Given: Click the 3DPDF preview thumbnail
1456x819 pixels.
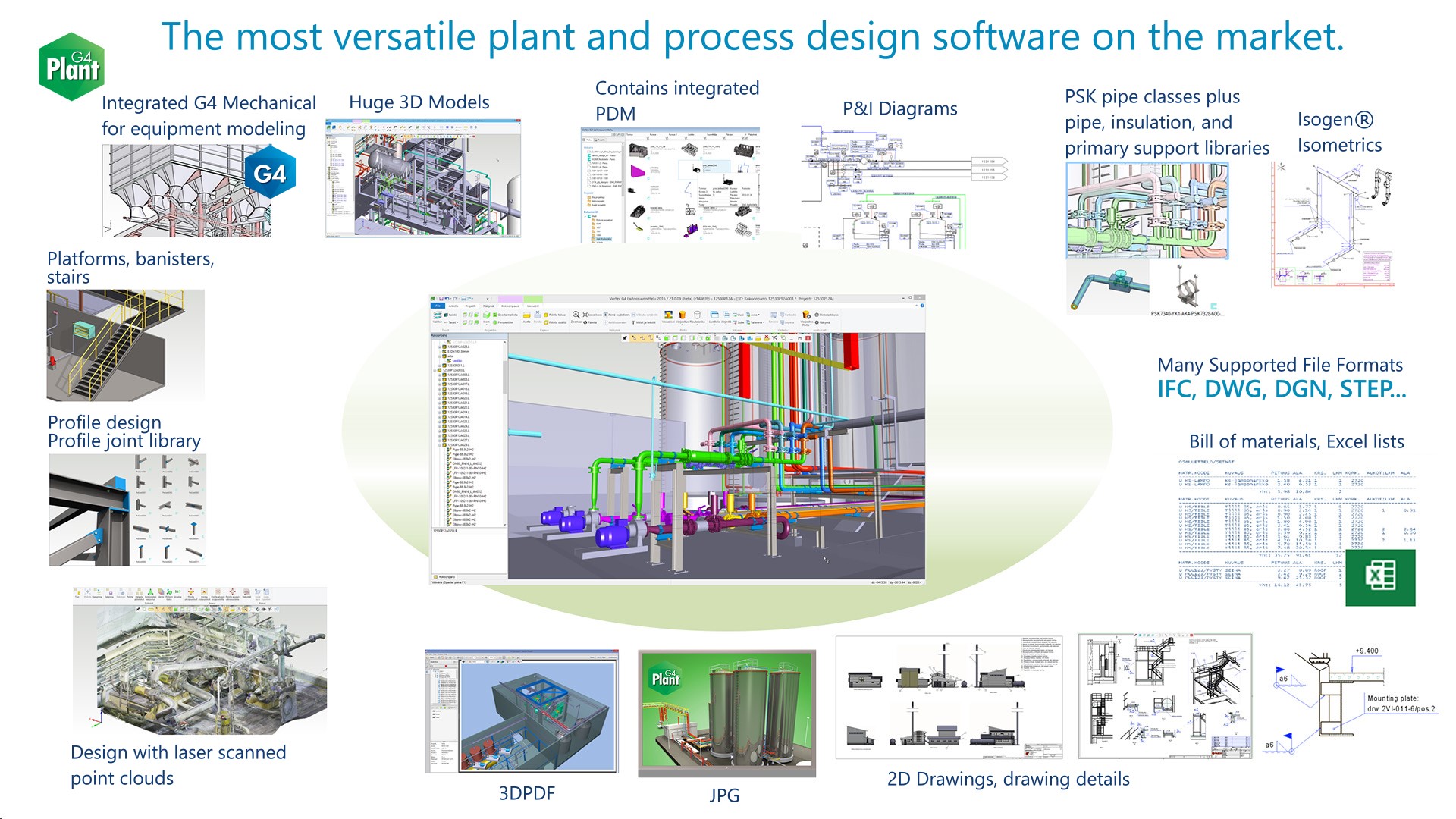Looking at the screenshot, I should pos(522,711).
